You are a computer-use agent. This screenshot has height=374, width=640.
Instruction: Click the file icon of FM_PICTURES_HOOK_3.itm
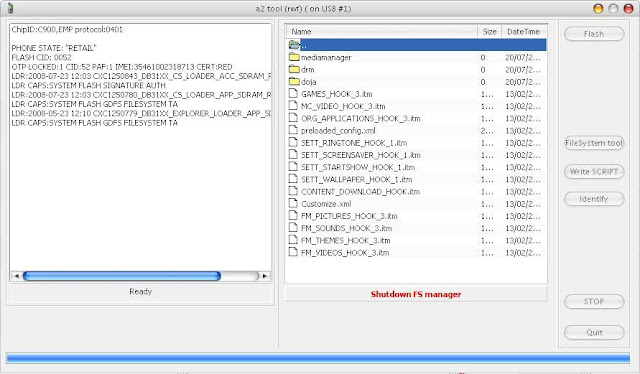[293, 216]
